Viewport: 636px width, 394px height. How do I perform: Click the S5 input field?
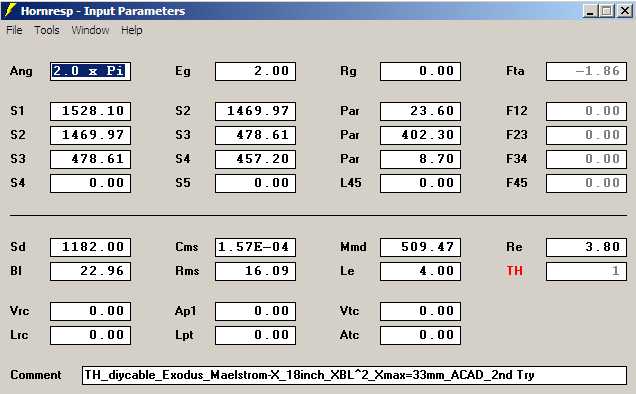[x=255, y=183]
